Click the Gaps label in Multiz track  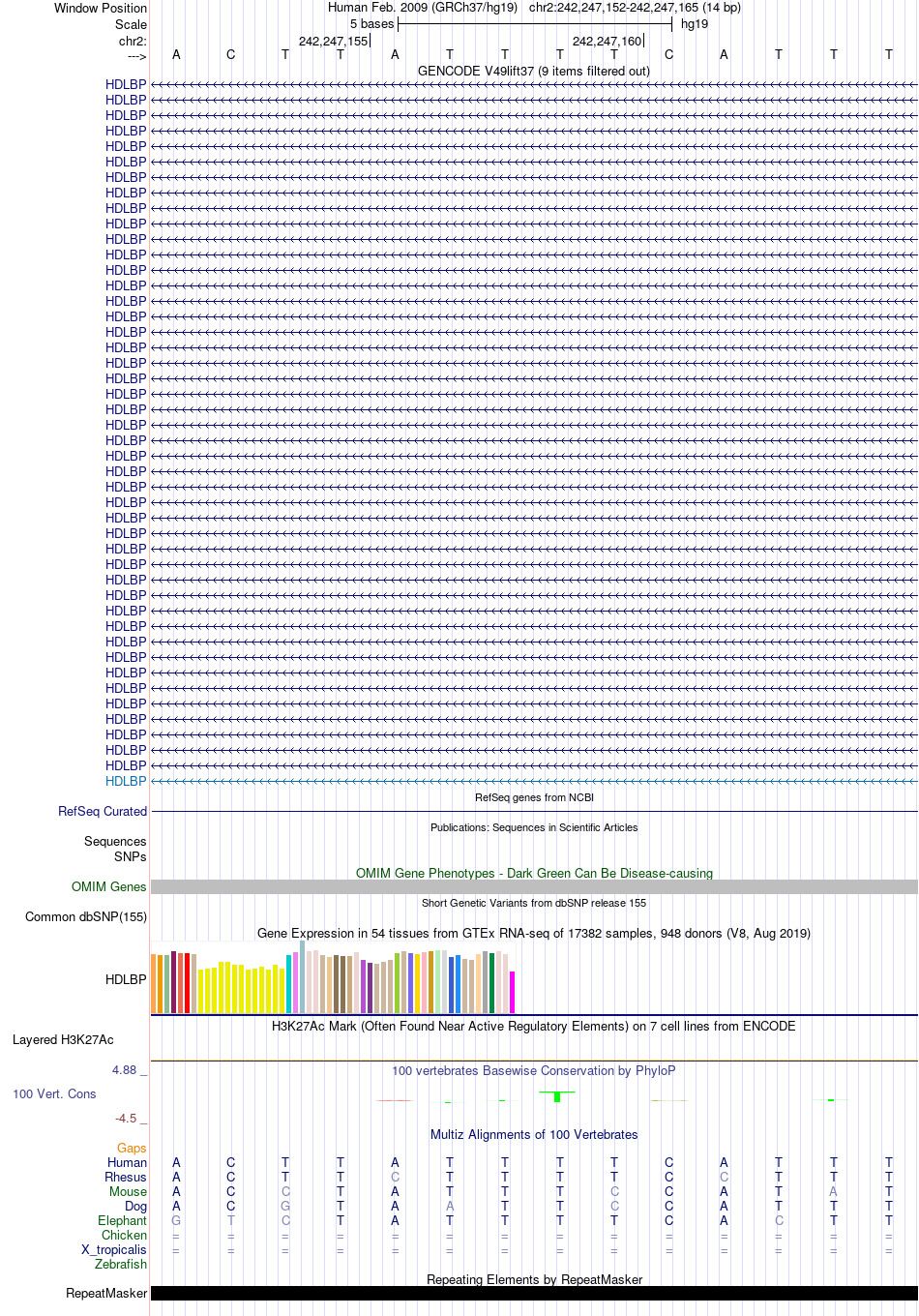(132, 1148)
